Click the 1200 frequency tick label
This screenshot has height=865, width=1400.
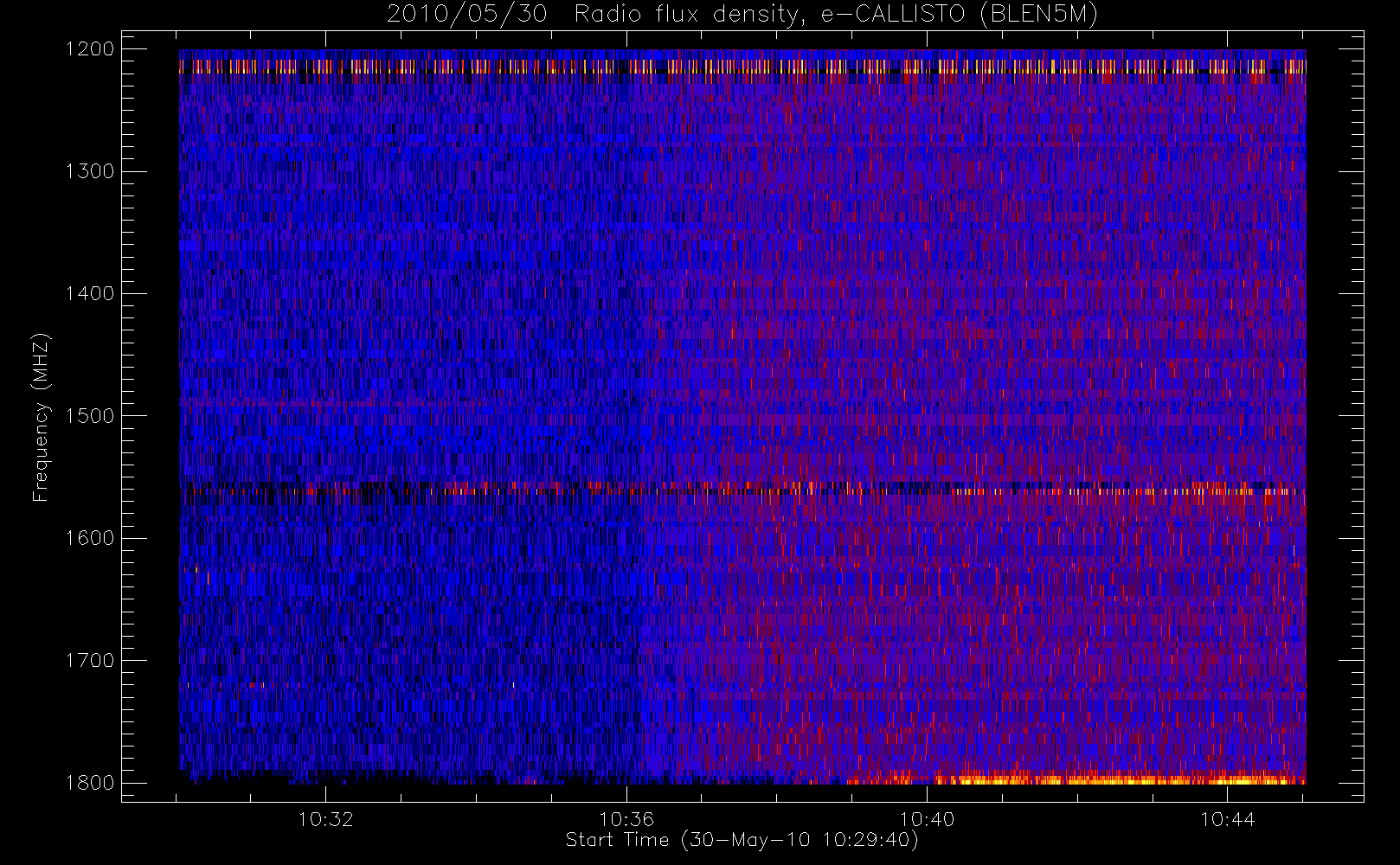[90, 48]
